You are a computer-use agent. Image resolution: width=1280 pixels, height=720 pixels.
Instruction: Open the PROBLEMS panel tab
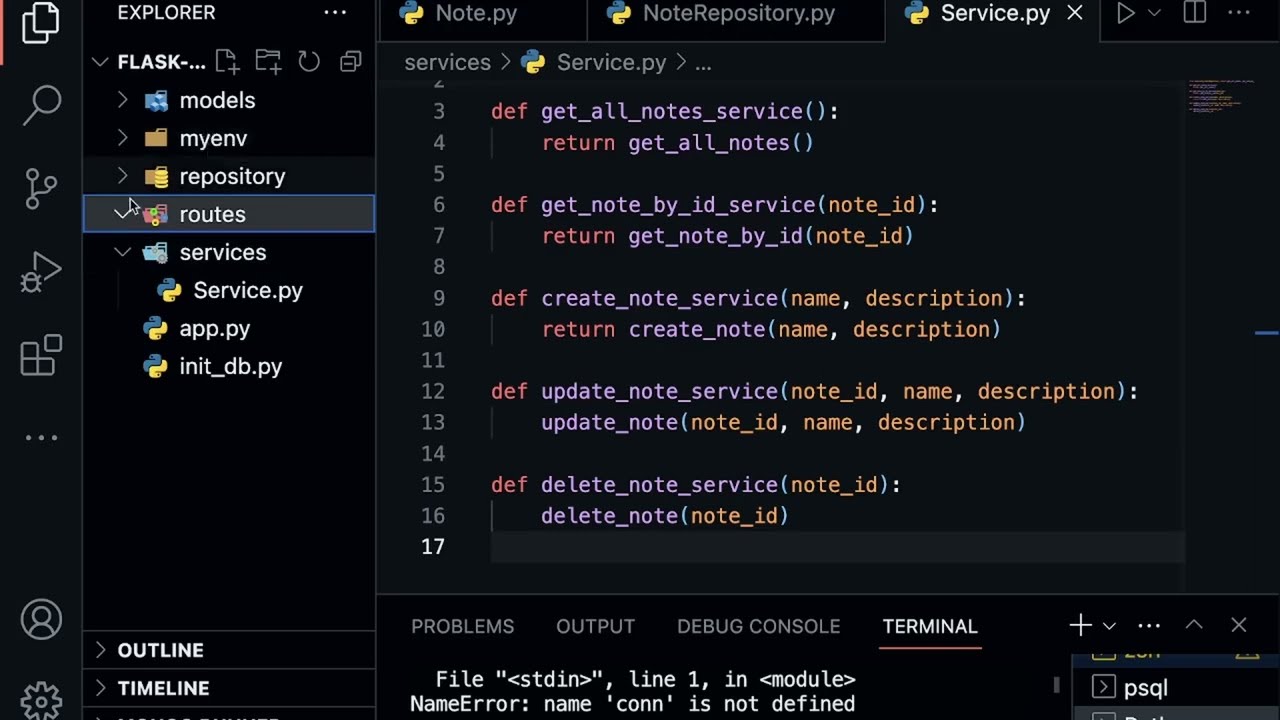click(462, 626)
